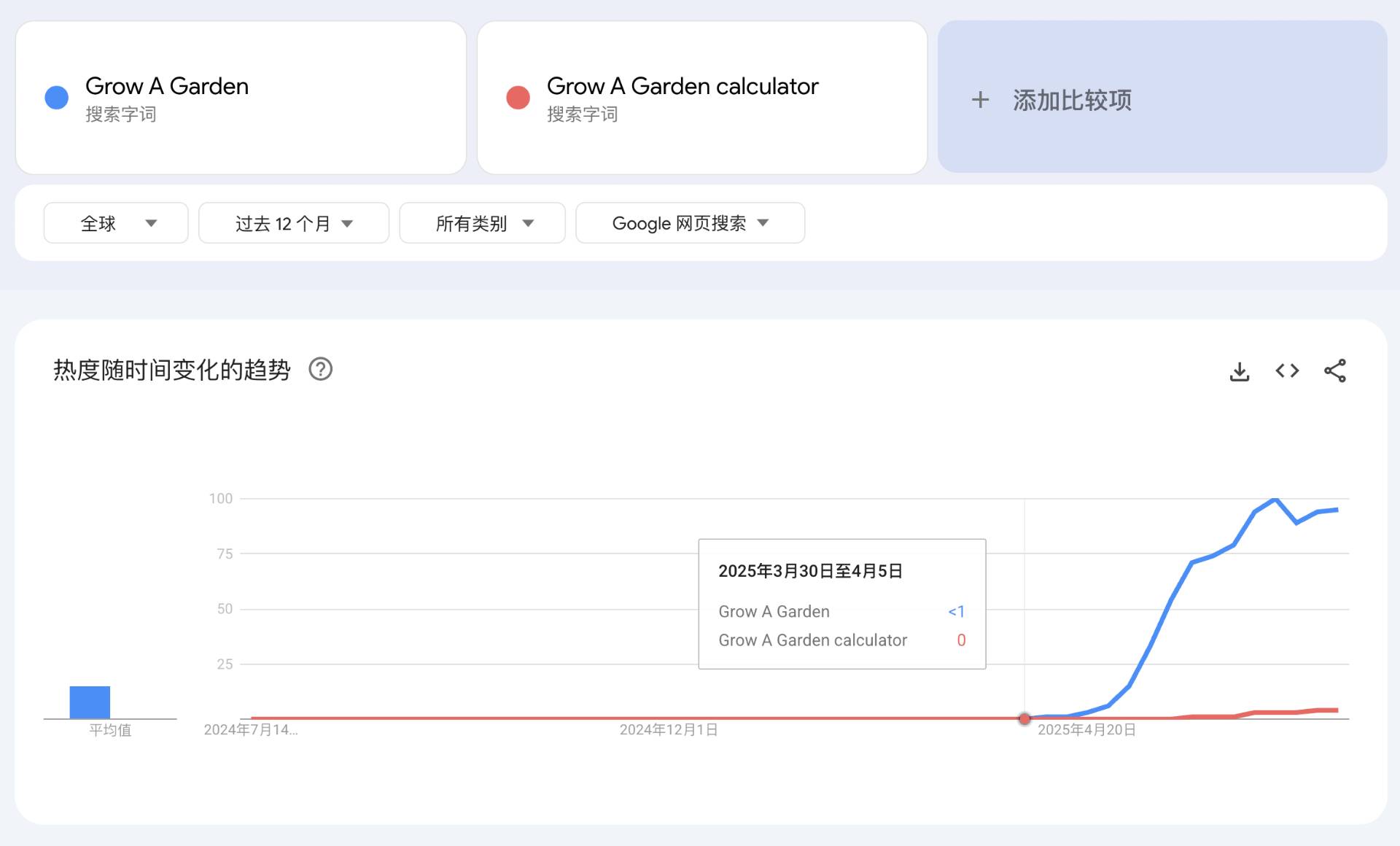The width and height of the screenshot is (1400, 846).
Task: Click the <1 value in tooltip
Action: pos(956,611)
